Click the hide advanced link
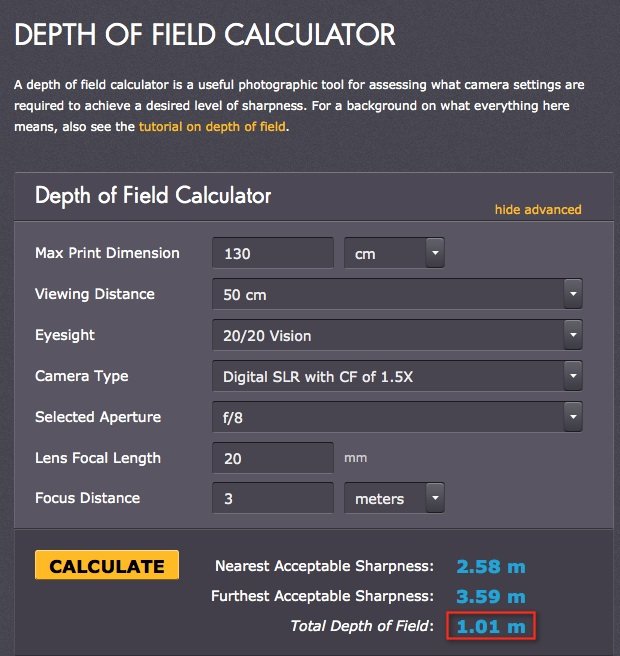Viewport: 620px width, 656px height. pyautogui.click(x=537, y=210)
